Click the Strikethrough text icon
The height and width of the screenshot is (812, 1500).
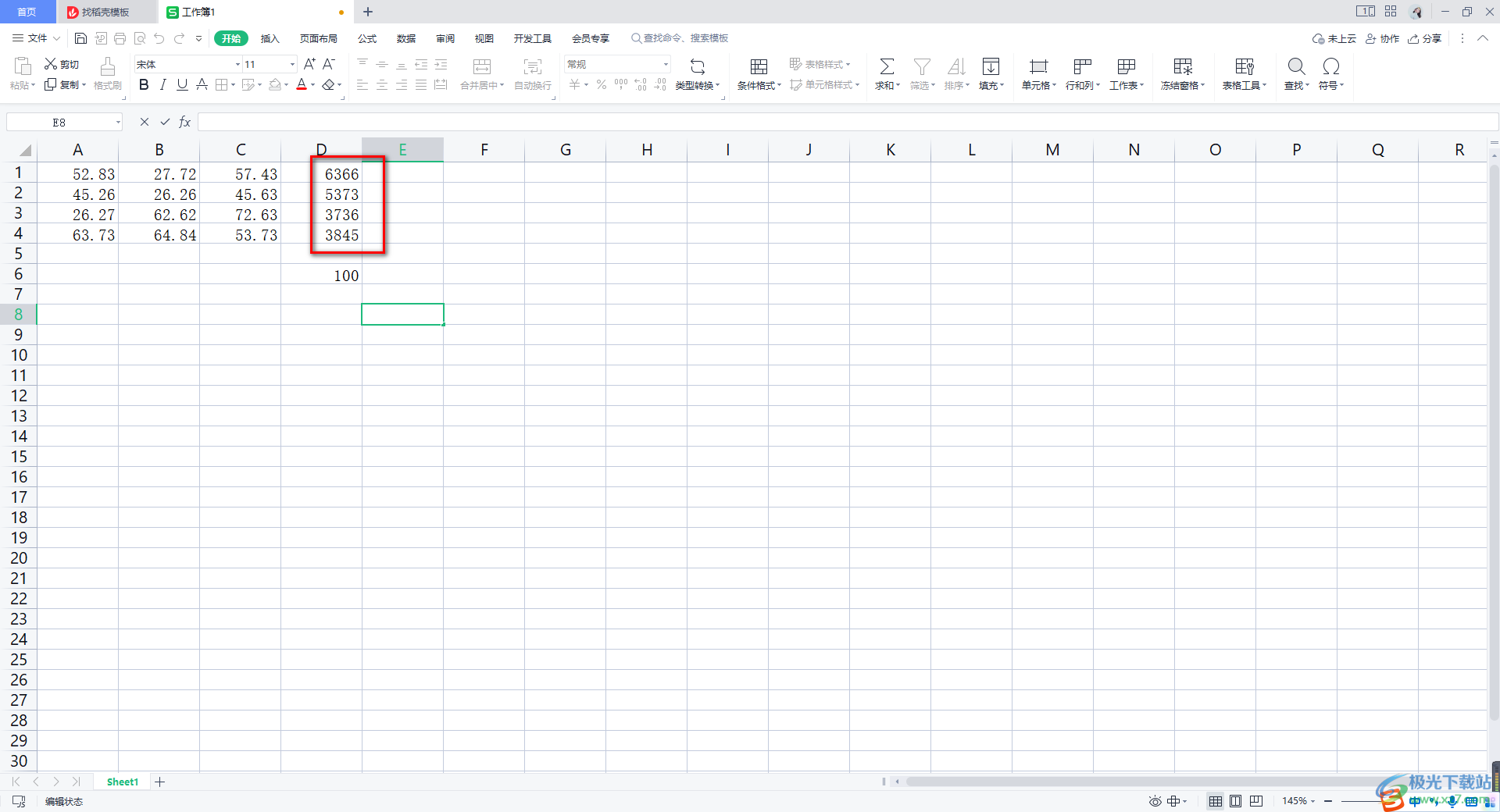pos(202,84)
